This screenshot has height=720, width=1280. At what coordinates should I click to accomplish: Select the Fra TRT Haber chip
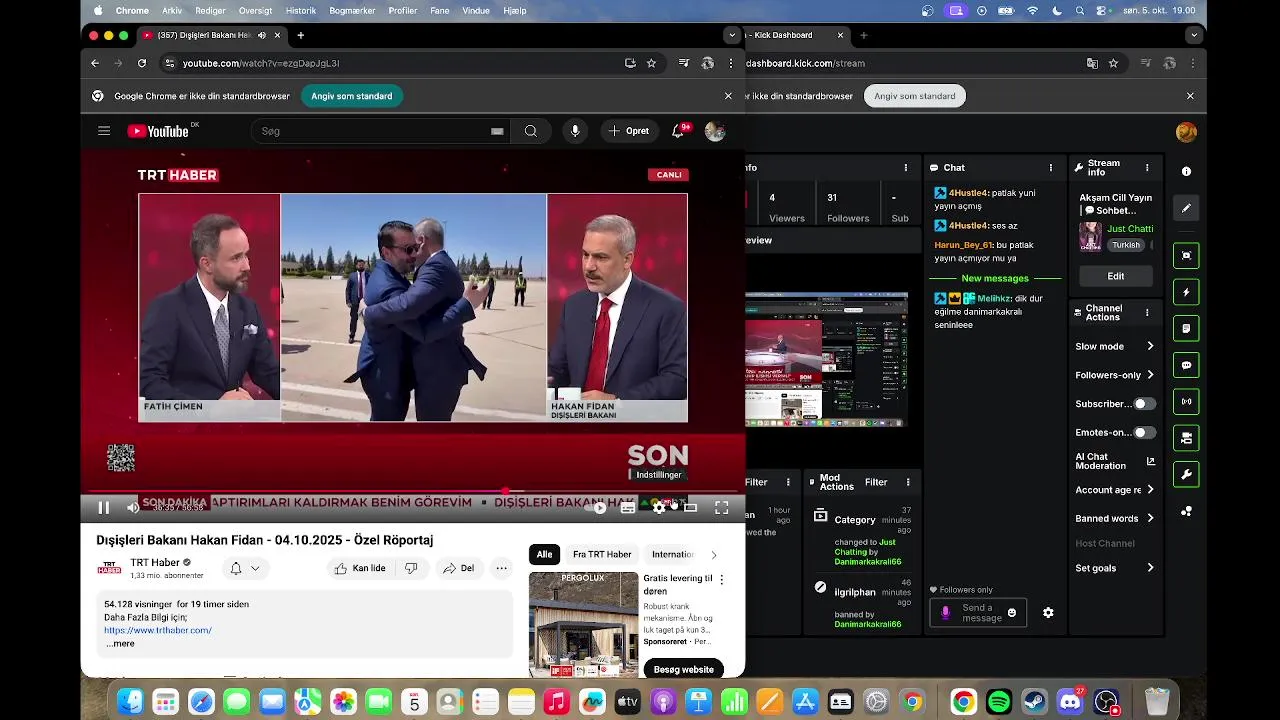click(x=602, y=554)
